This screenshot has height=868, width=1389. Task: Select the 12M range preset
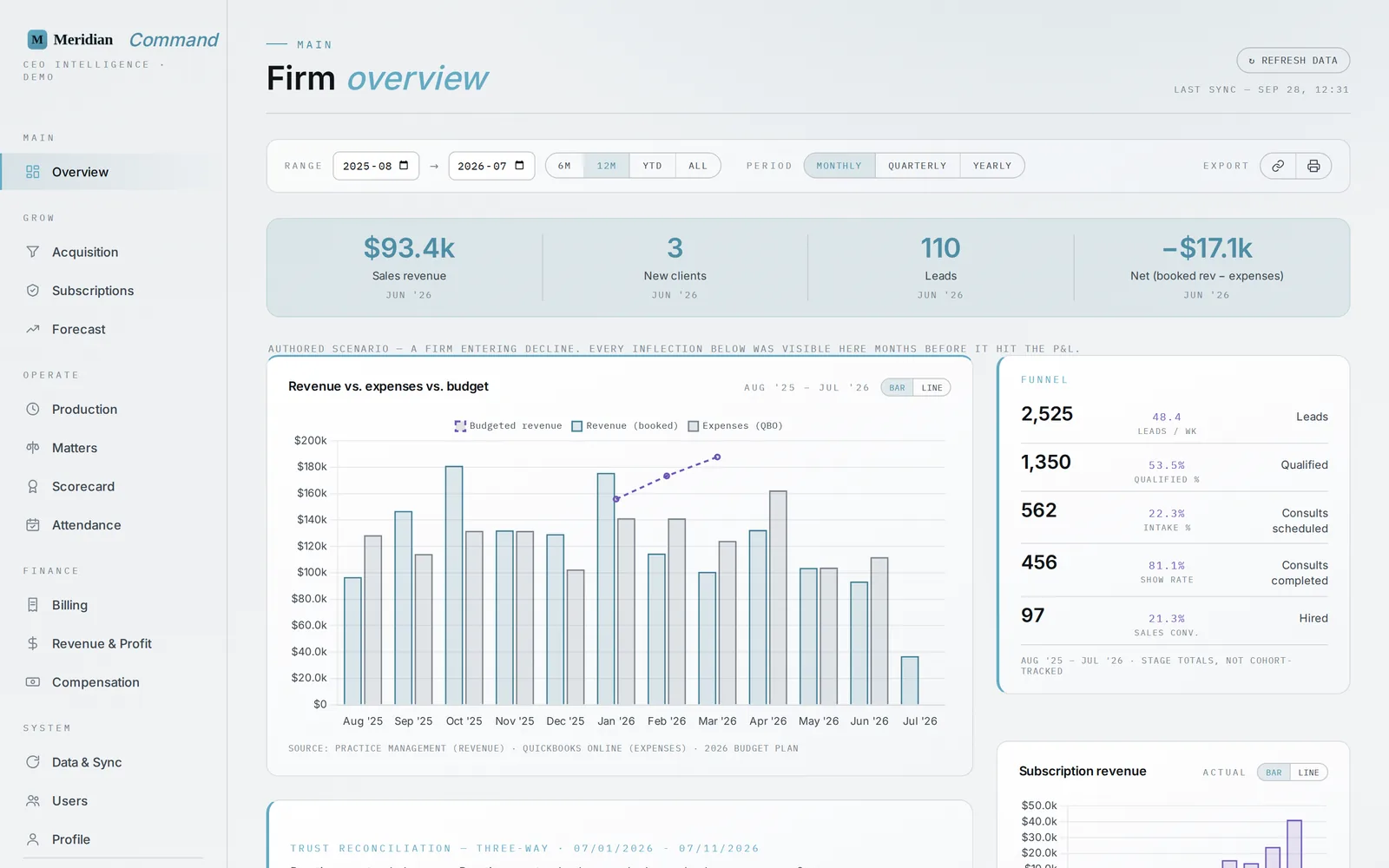607,166
